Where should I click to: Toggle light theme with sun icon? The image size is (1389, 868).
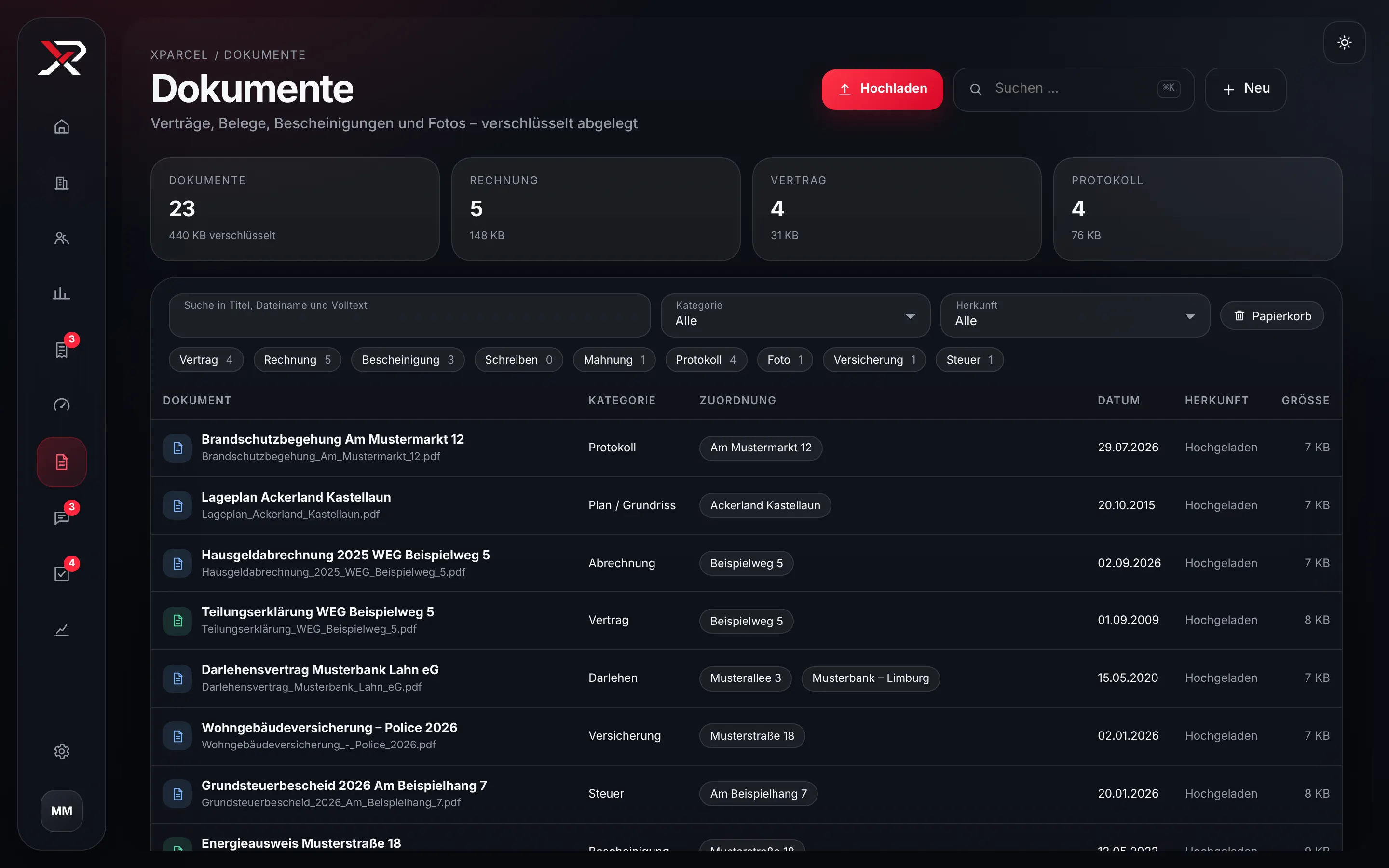tap(1344, 42)
